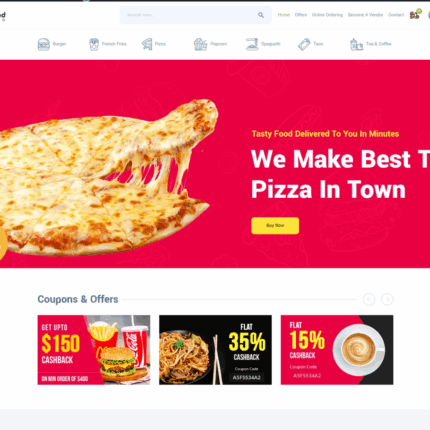Screen dimensions: 430x430
Task: Open the $150 cashback coupon banner
Action: coord(94,350)
